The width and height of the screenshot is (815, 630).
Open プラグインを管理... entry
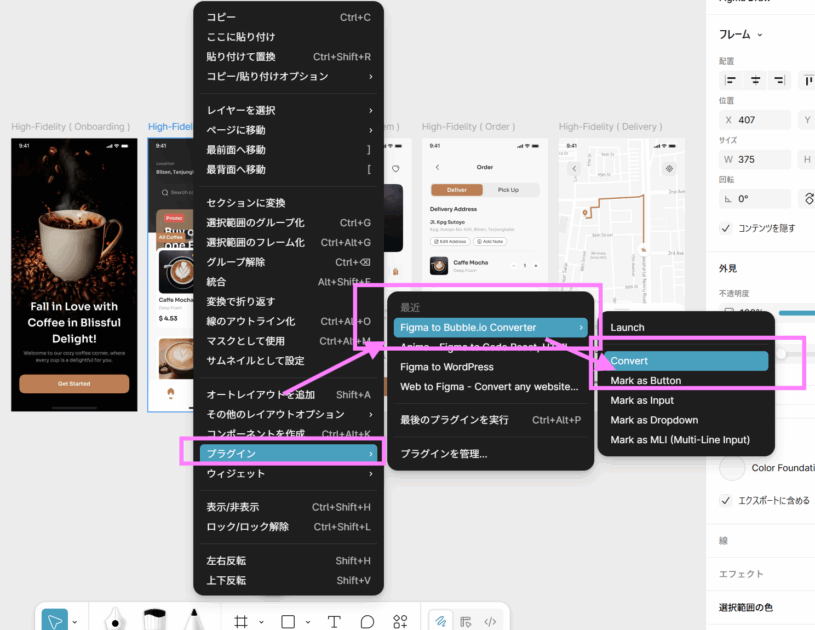click(x=491, y=454)
